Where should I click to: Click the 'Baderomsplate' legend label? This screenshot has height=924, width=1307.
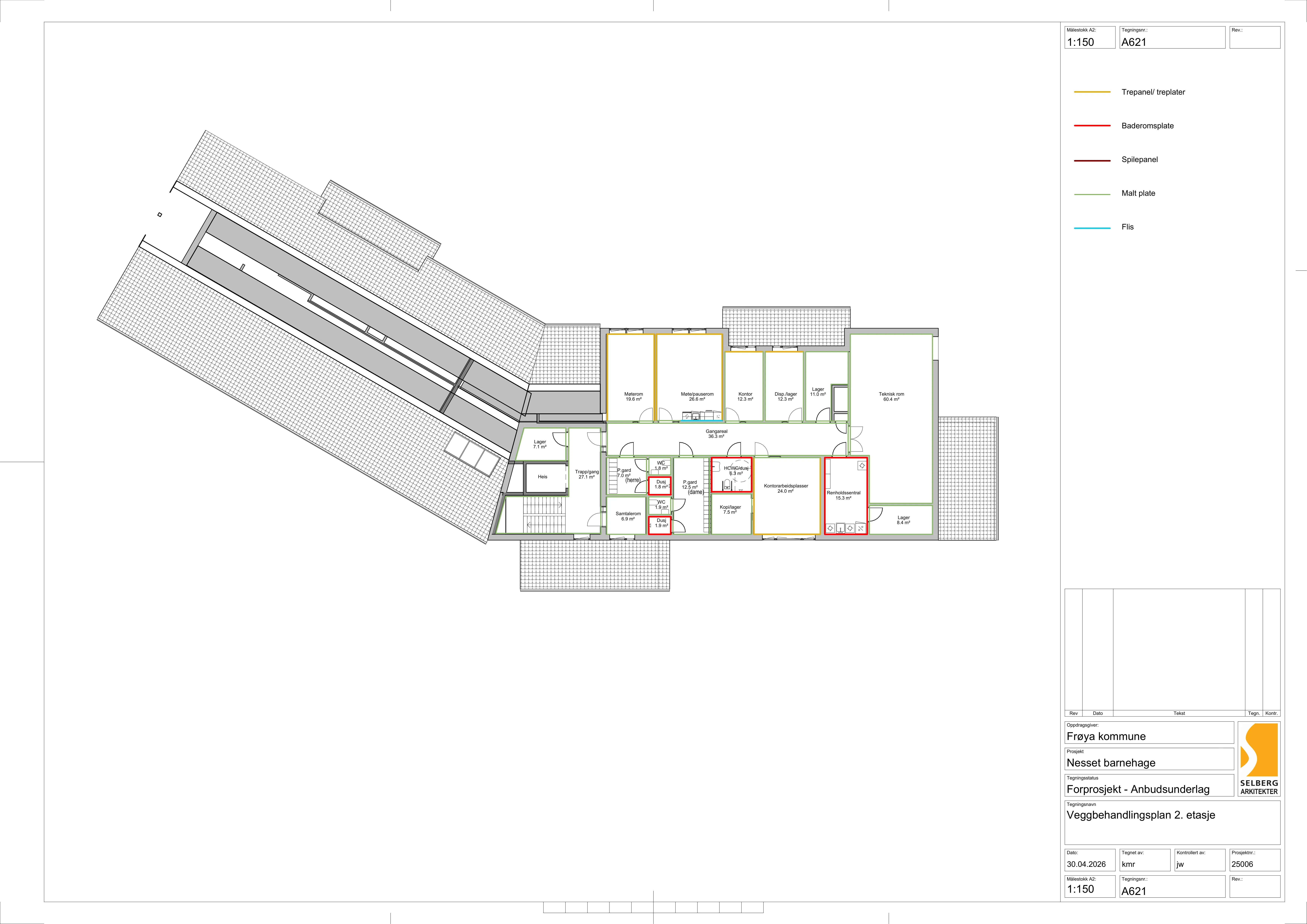coord(1148,126)
